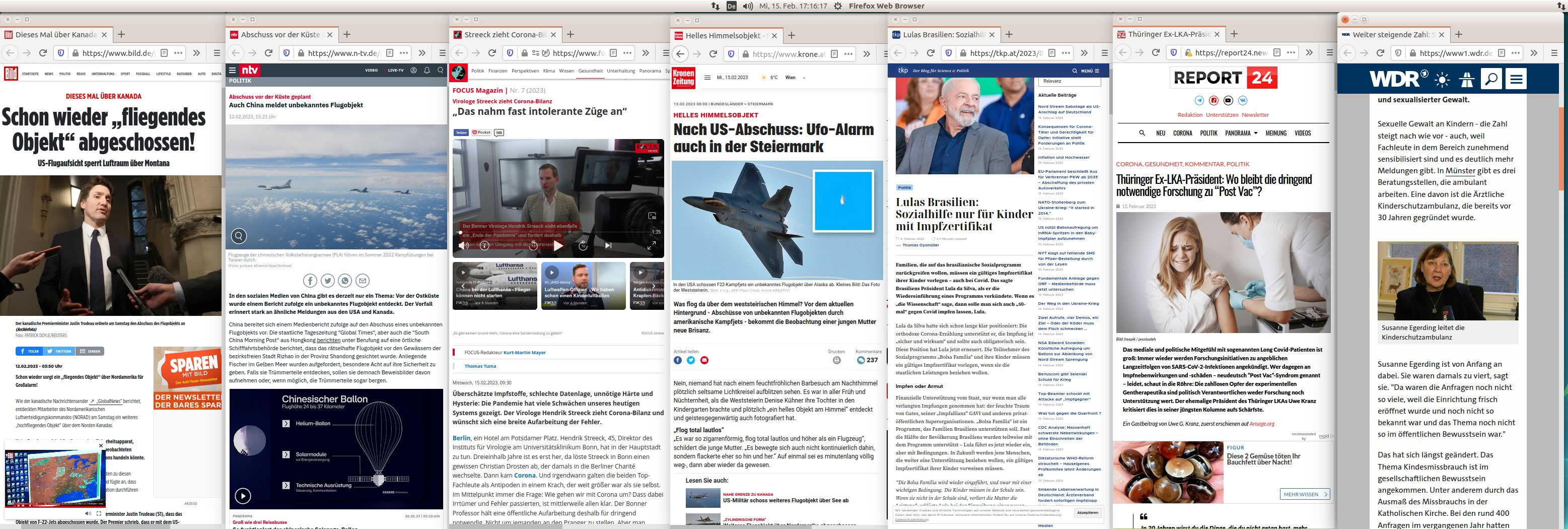Open ntv site search magnifier
The width and height of the screenshot is (1568, 529).
click(440, 70)
